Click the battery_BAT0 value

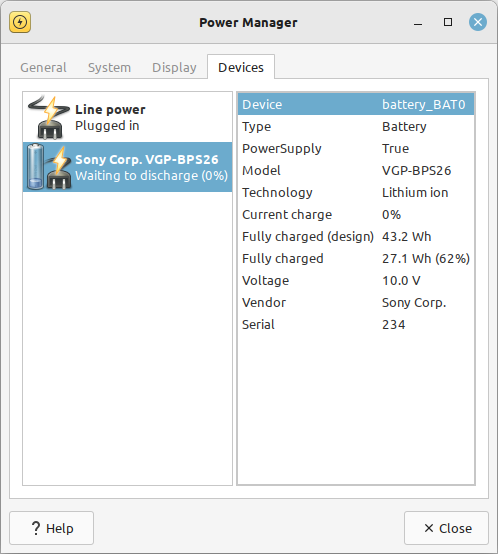[x=423, y=105]
